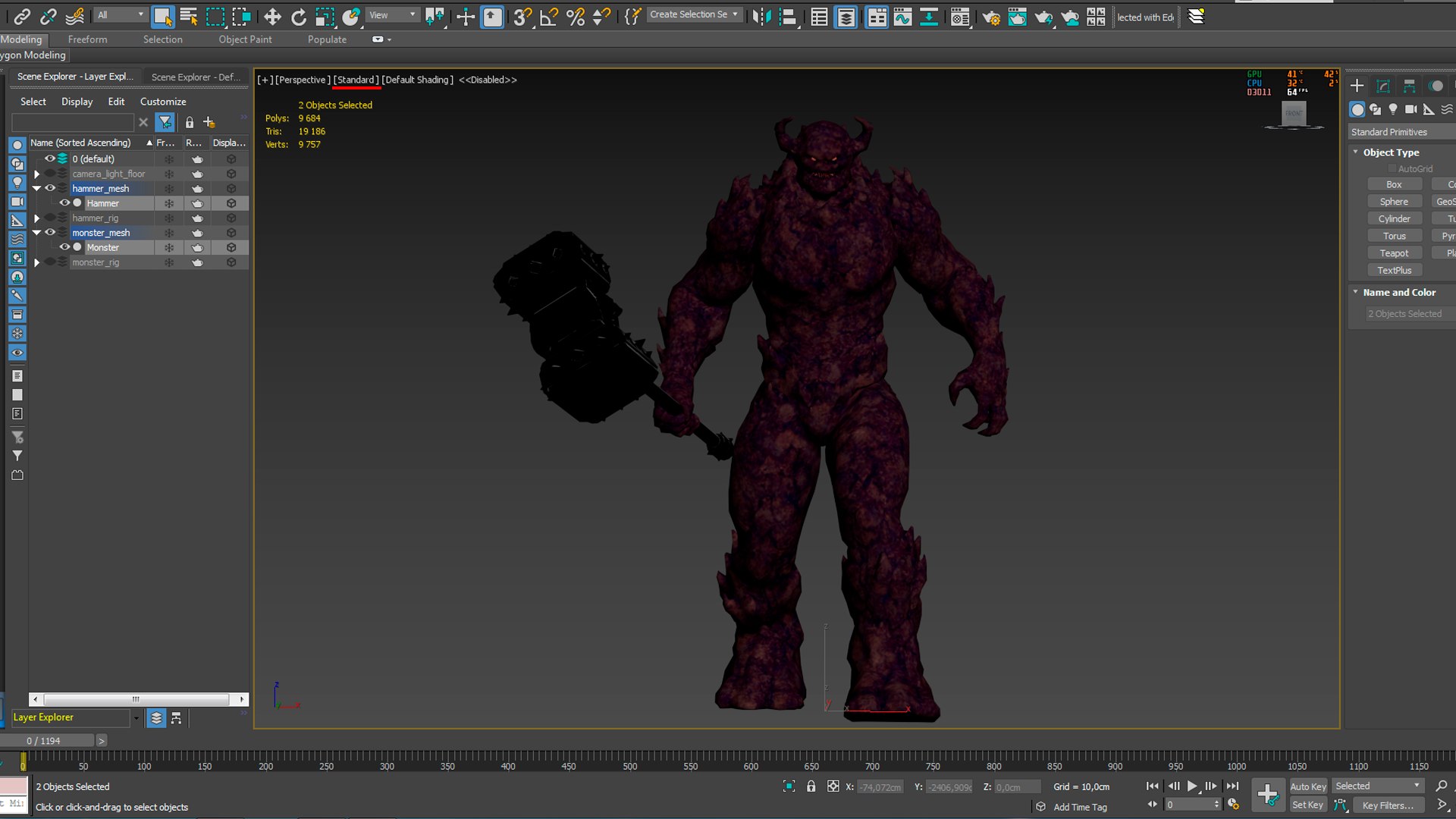Open the Curve Editor icon
The image size is (1456, 819).
coord(902,16)
